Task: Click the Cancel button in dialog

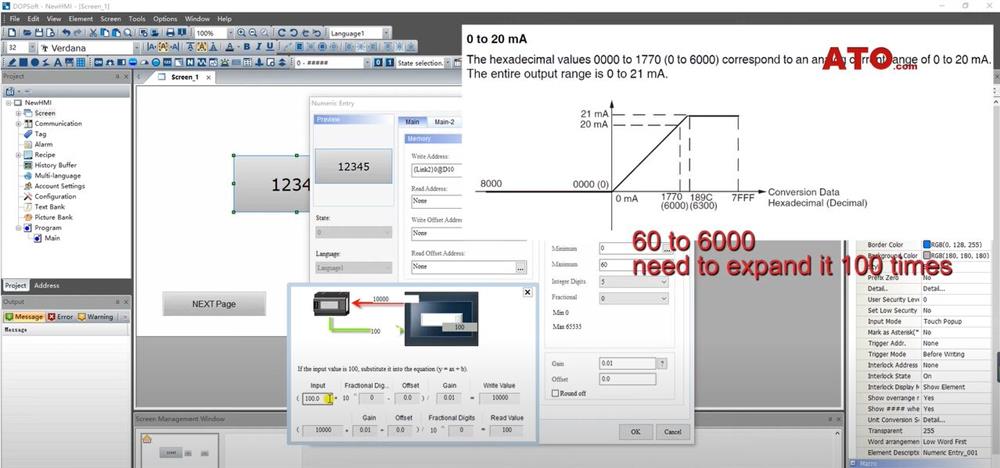Action: (672, 432)
